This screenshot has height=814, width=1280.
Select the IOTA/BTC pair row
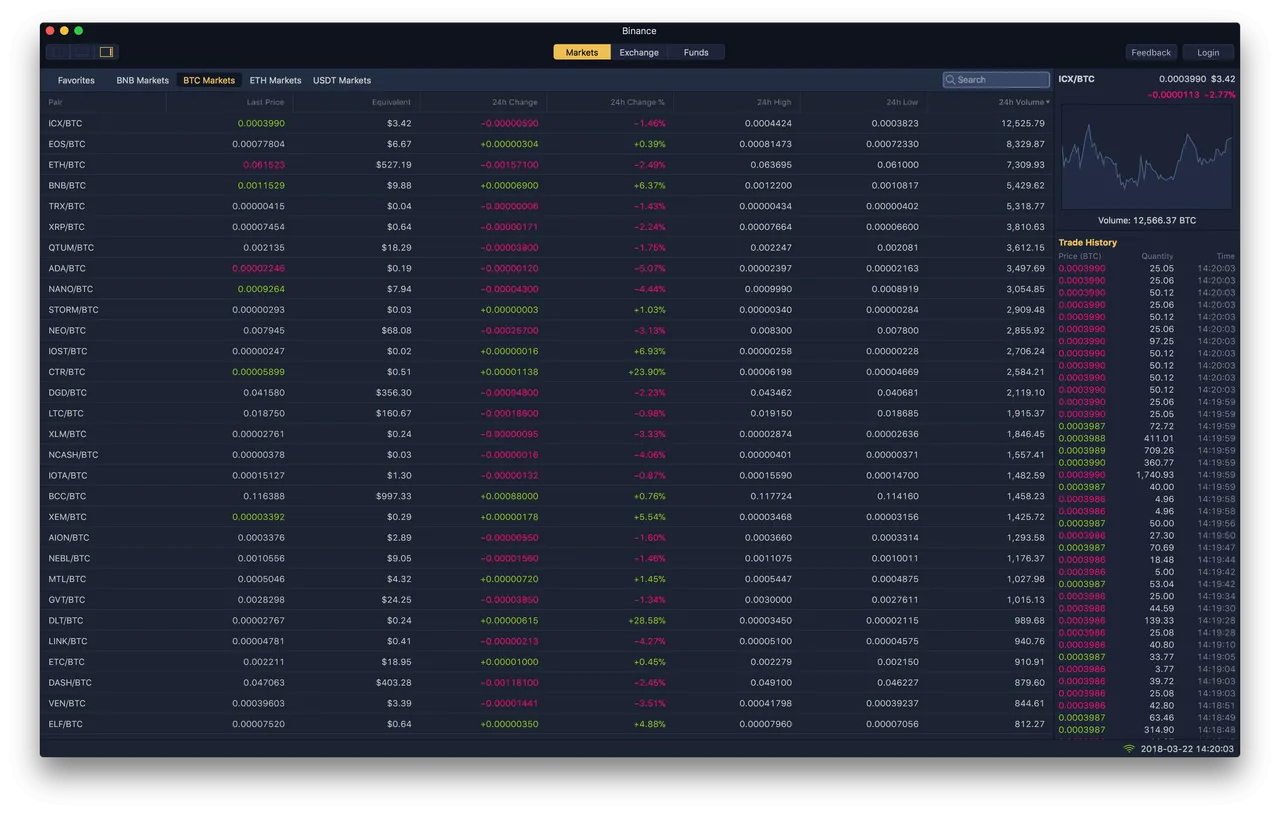click(x=546, y=475)
